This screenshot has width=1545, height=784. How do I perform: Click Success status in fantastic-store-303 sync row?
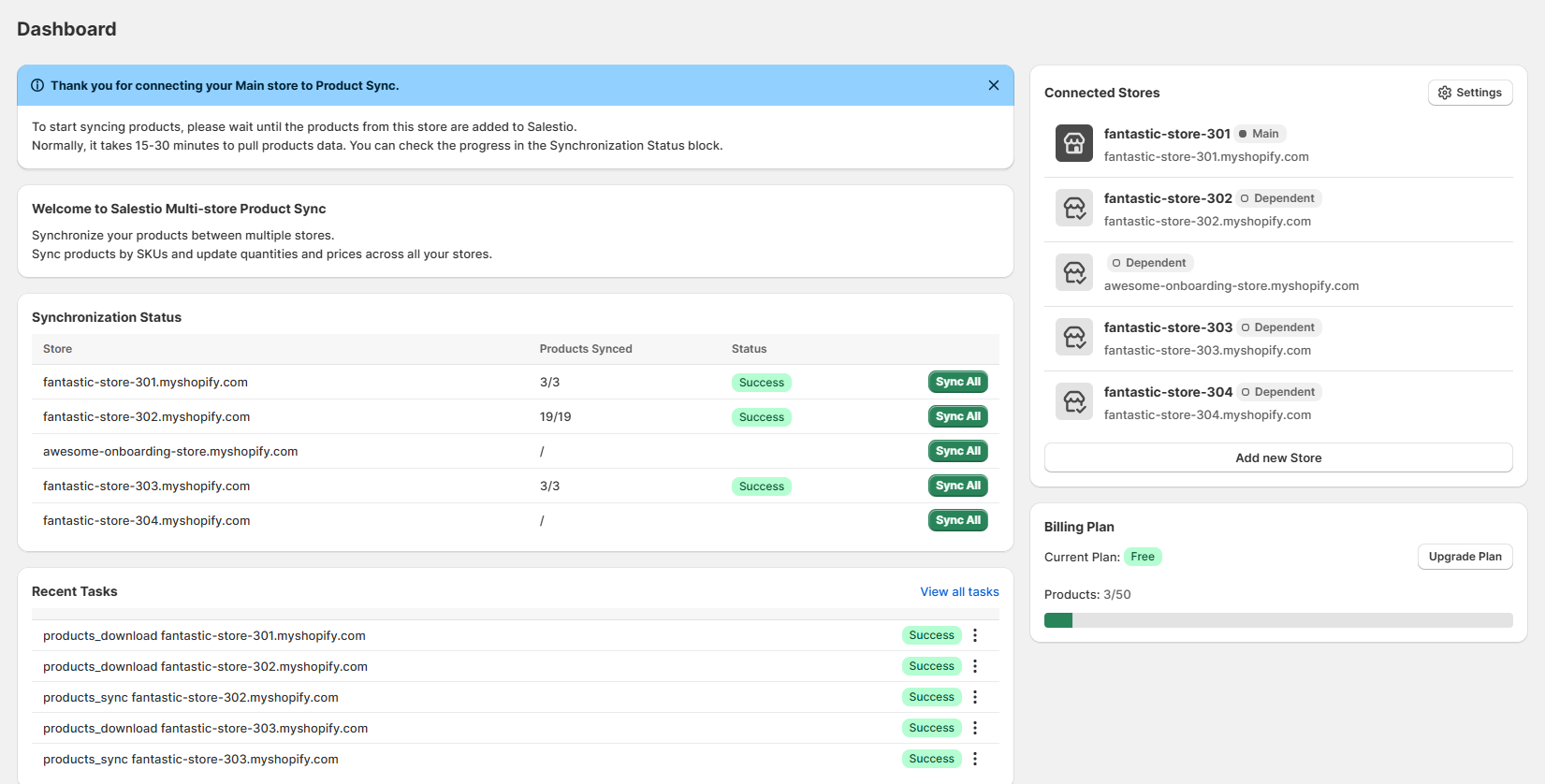(762, 486)
